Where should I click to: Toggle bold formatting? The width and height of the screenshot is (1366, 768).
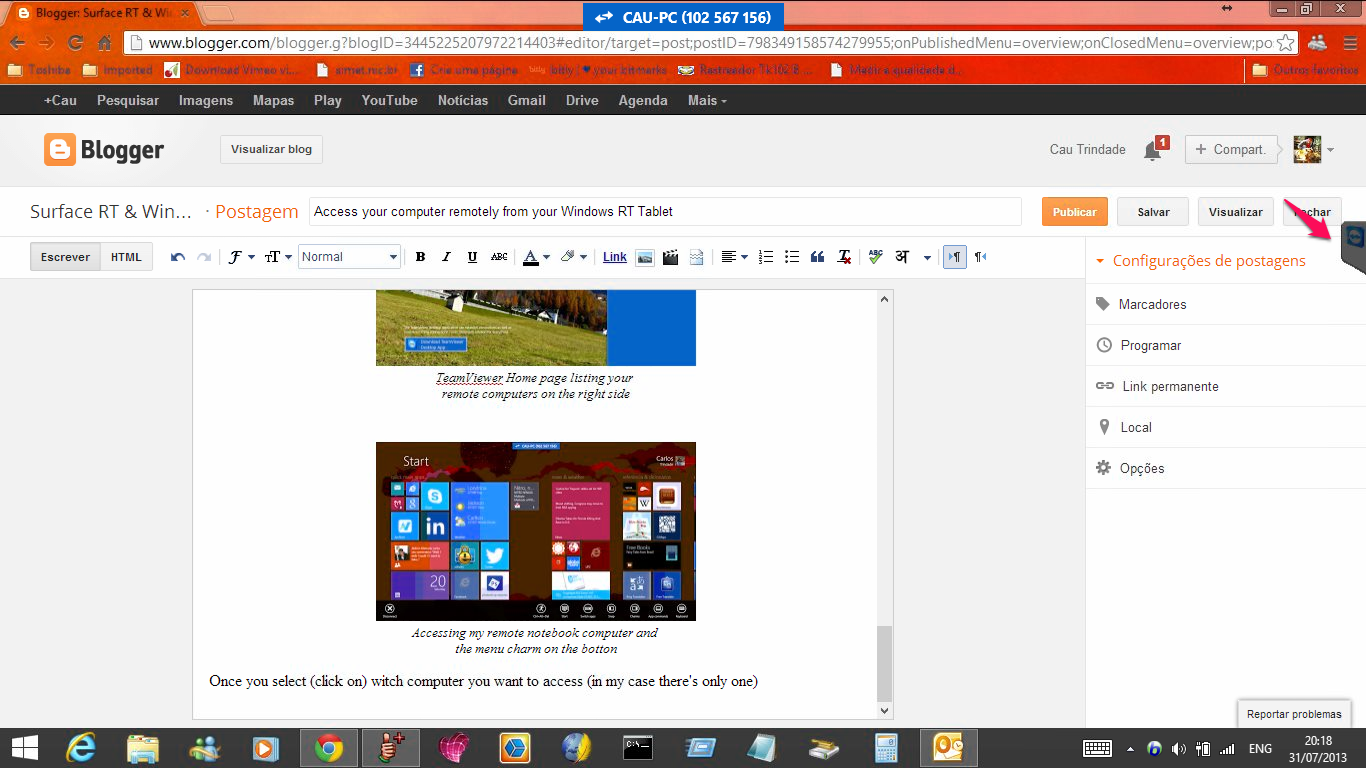pyautogui.click(x=420, y=257)
